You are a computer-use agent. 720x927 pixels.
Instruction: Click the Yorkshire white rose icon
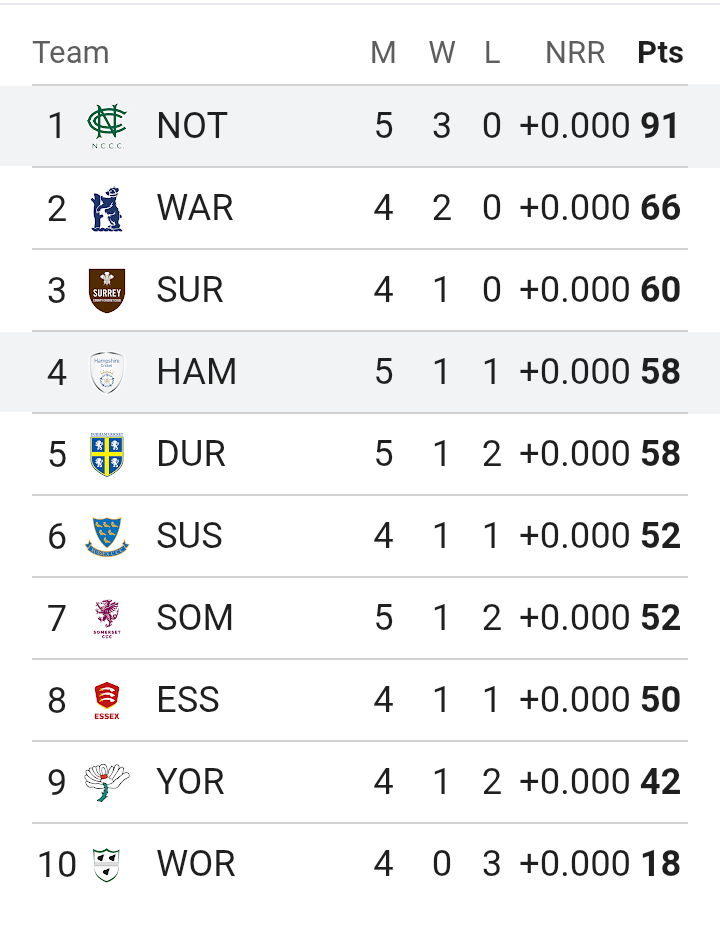(x=107, y=782)
